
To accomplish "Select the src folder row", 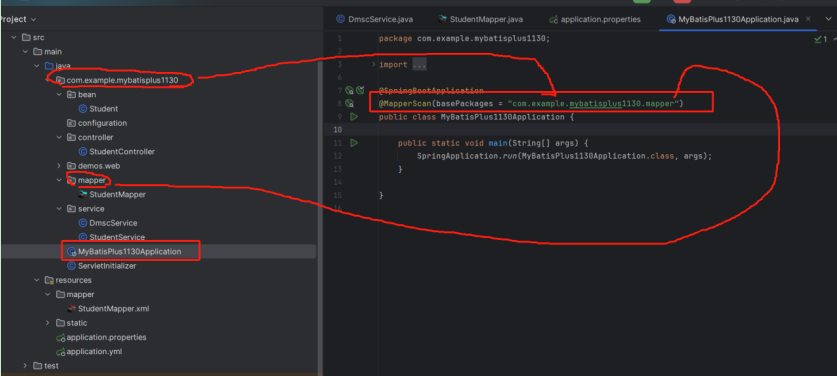I will [158, 37].
